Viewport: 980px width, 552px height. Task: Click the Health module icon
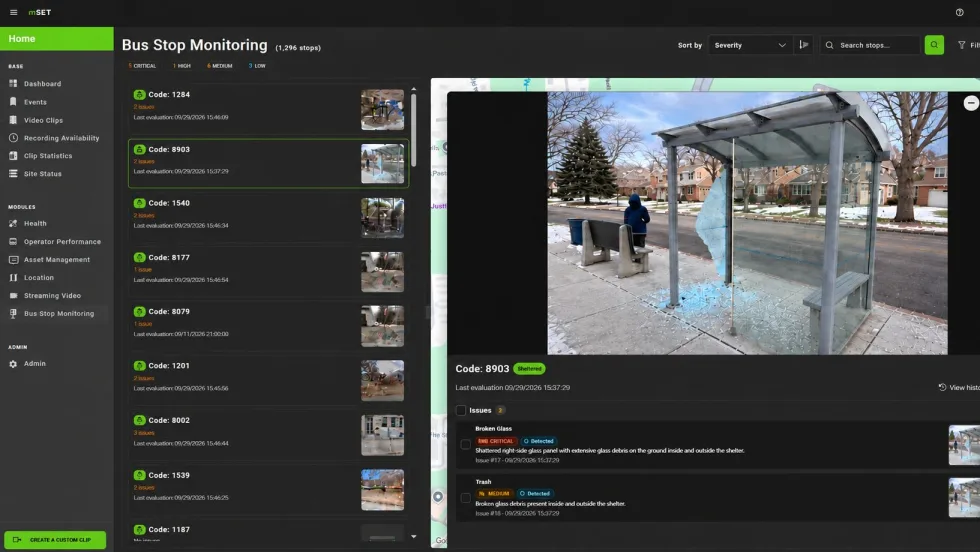[13, 223]
